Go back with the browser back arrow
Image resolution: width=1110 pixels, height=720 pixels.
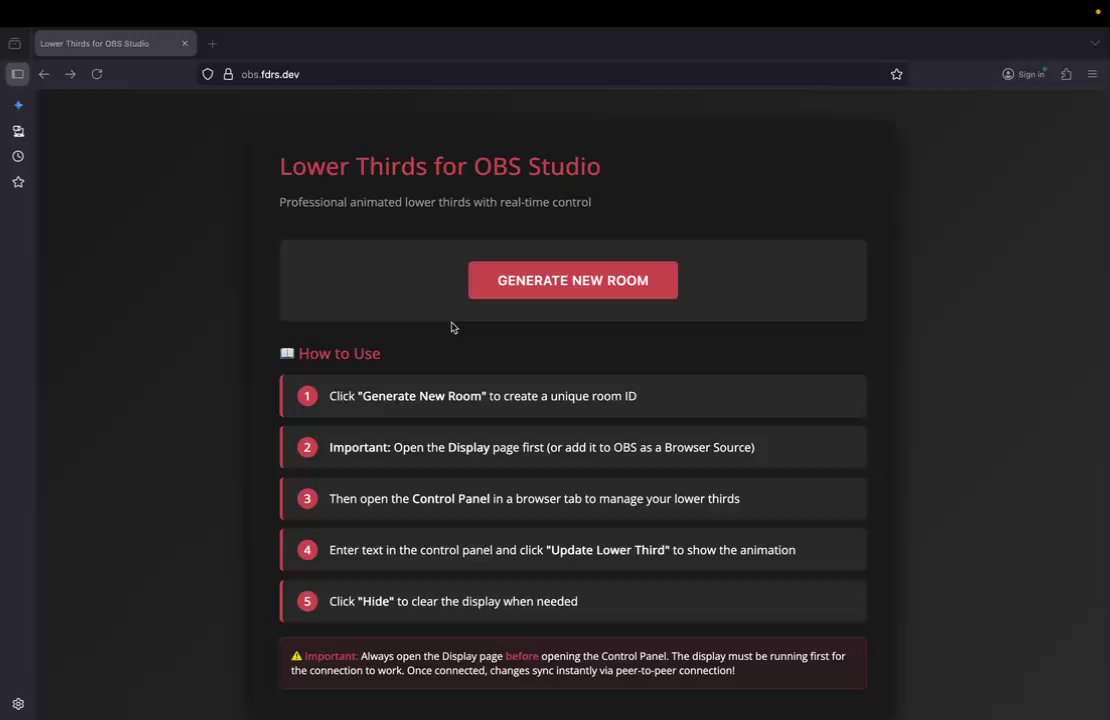tap(44, 74)
